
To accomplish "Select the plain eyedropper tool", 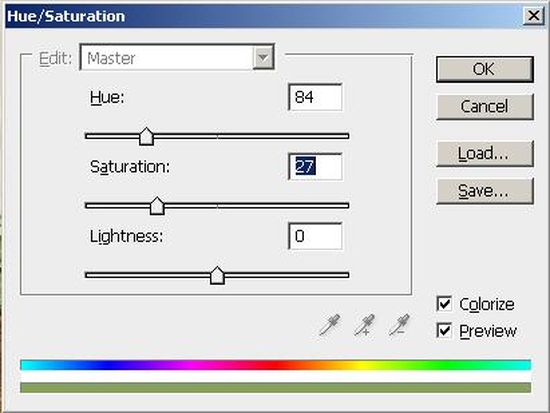I will coord(330,325).
